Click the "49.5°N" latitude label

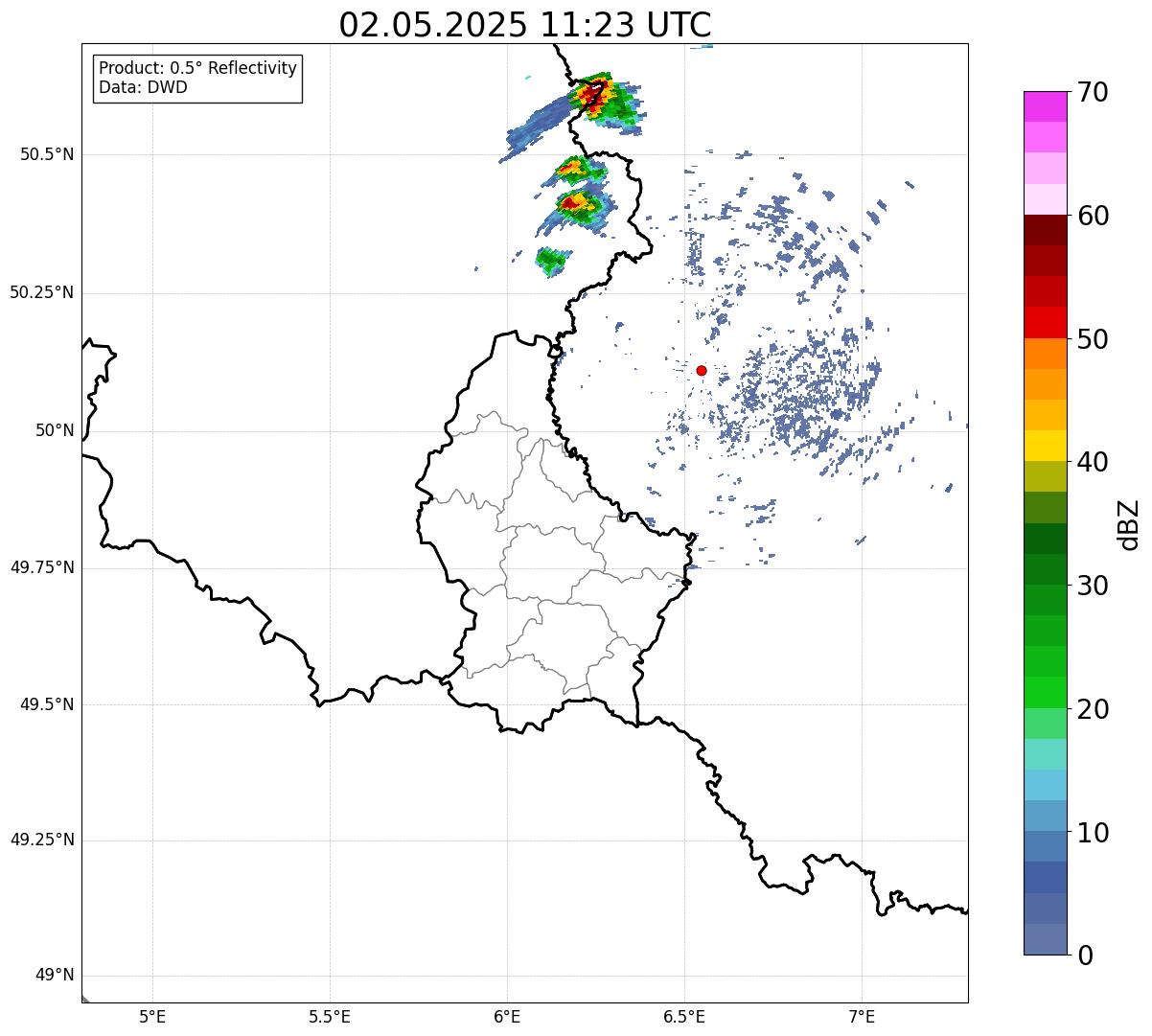tap(47, 704)
